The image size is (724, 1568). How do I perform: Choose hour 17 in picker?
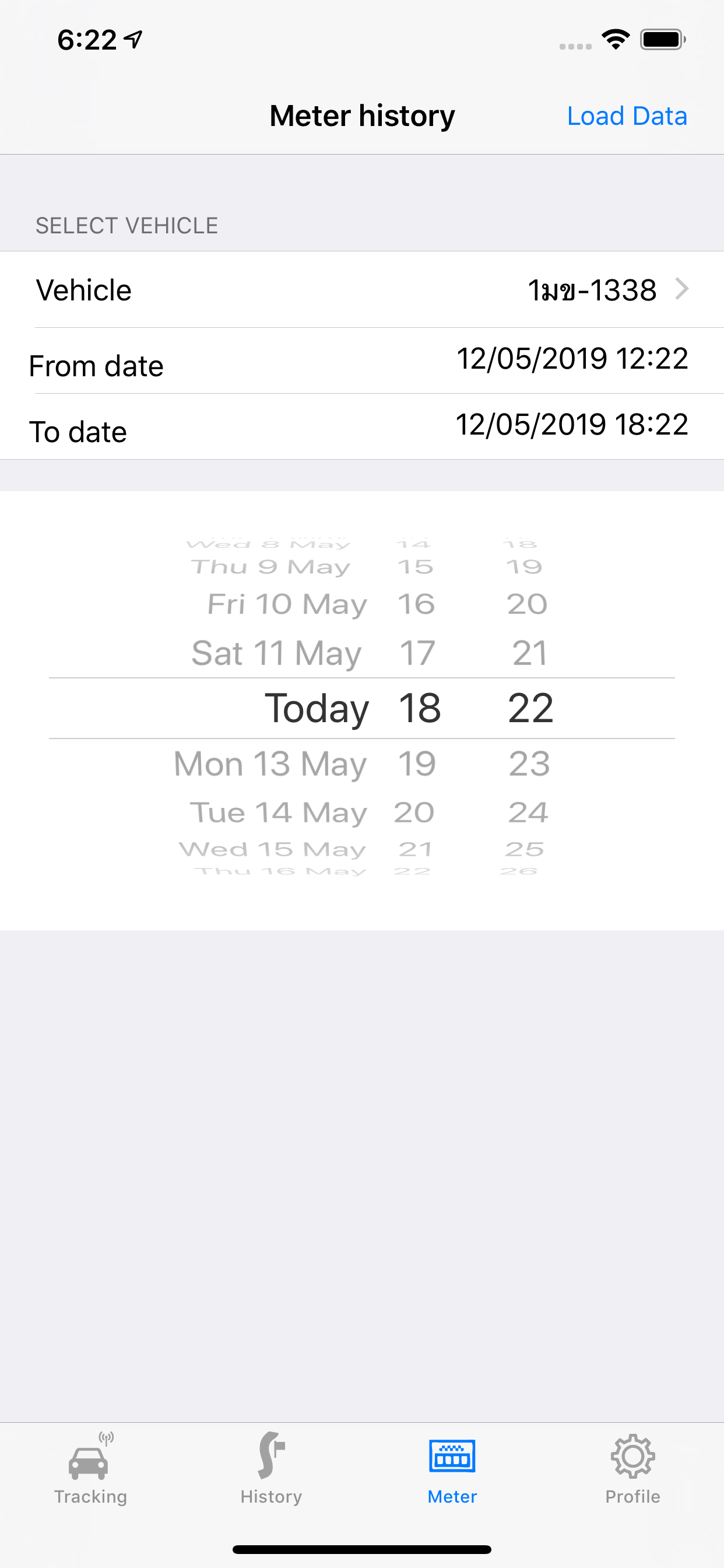417,653
